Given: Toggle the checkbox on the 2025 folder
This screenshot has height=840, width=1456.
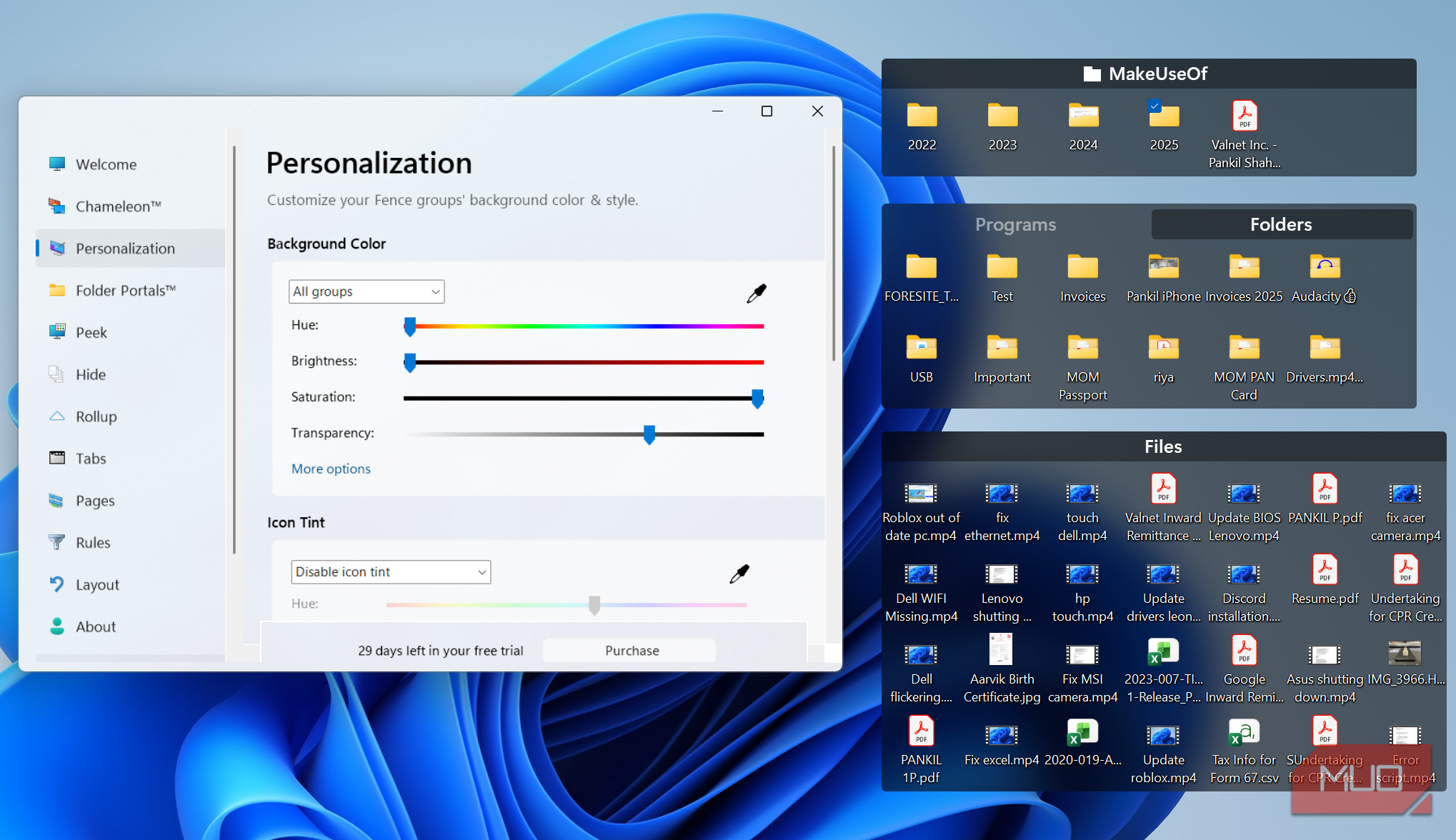Looking at the screenshot, I should (x=1155, y=106).
